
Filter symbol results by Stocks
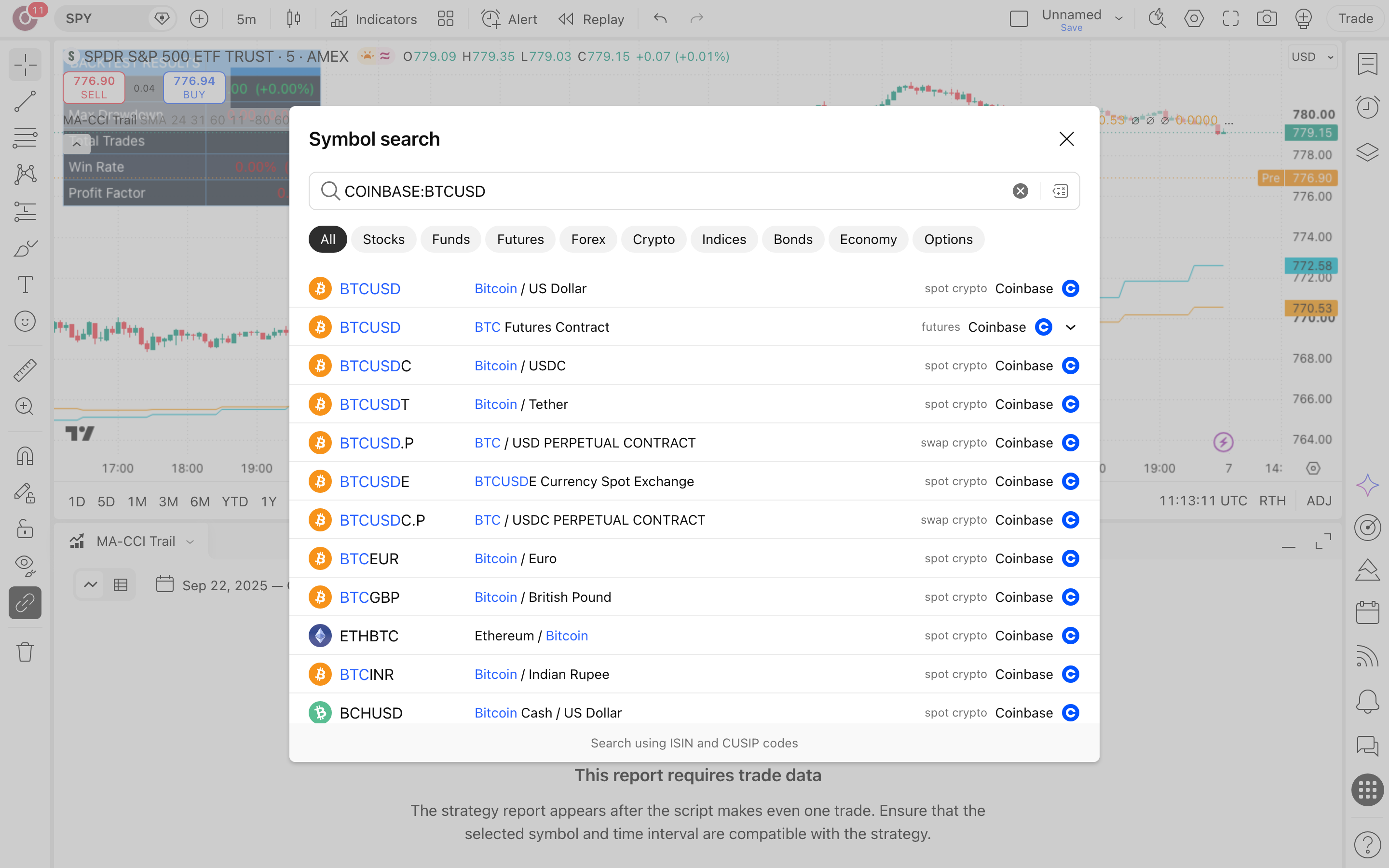tap(383, 239)
